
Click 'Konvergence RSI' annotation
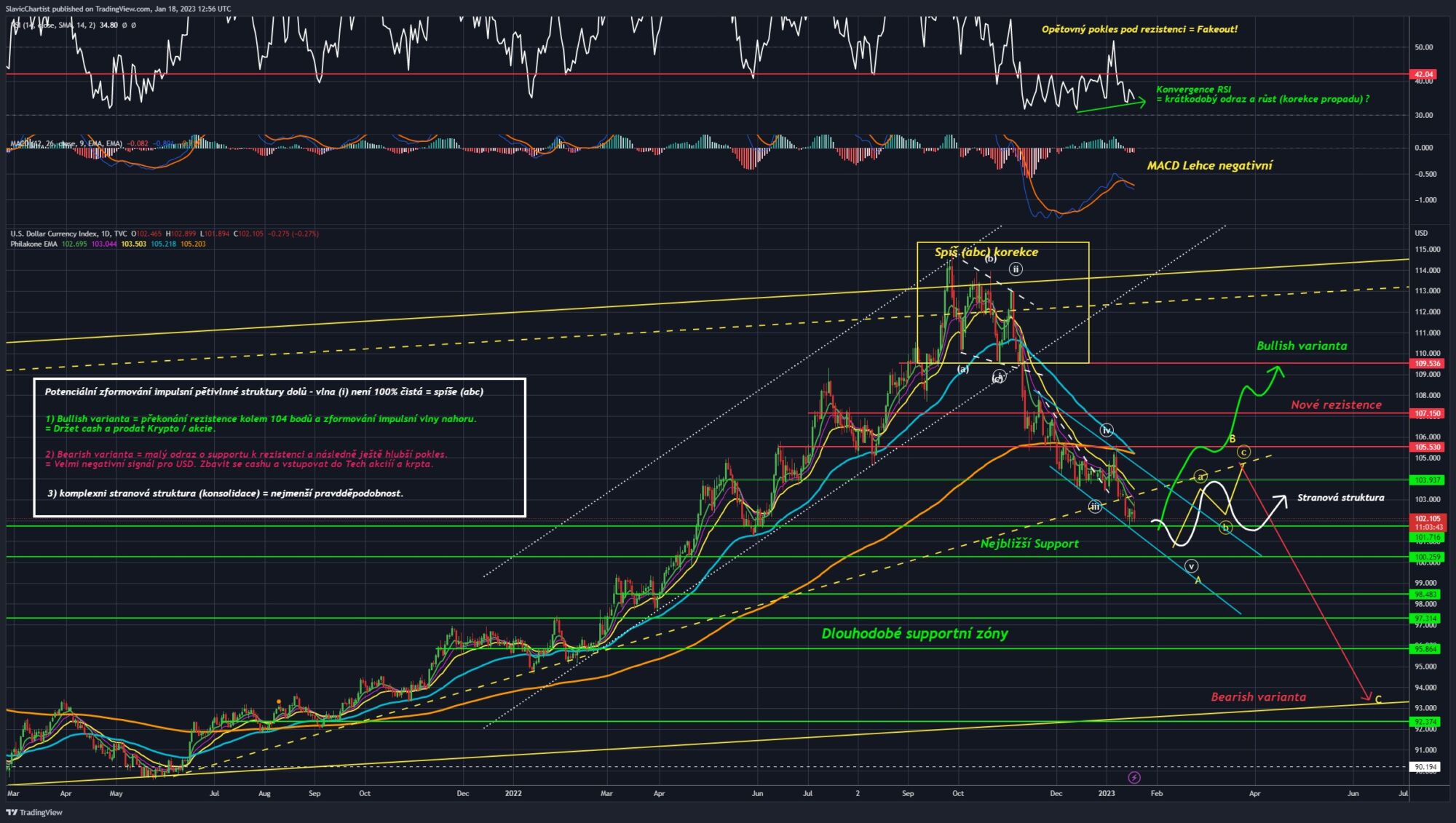1194,90
